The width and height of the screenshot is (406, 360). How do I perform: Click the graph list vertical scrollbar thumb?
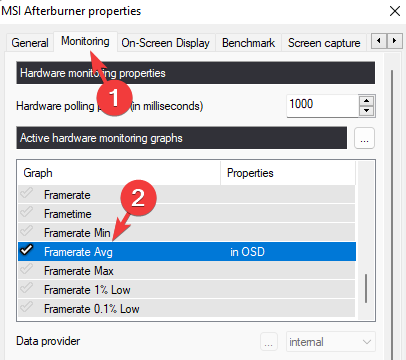click(366, 288)
